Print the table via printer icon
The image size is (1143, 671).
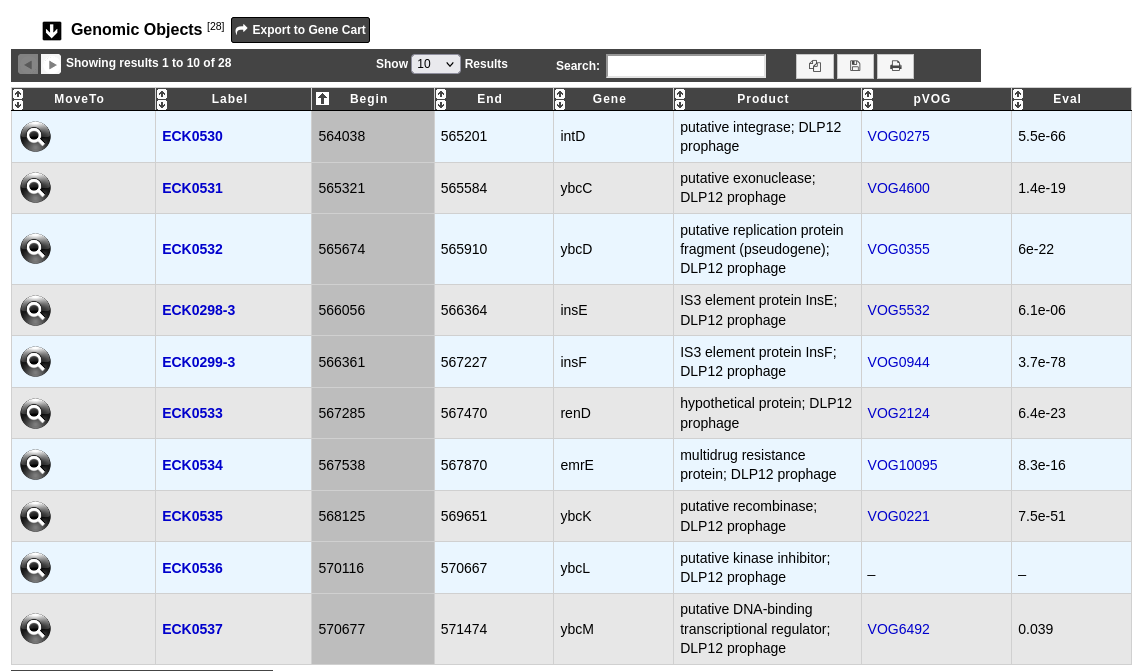(895, 66)
